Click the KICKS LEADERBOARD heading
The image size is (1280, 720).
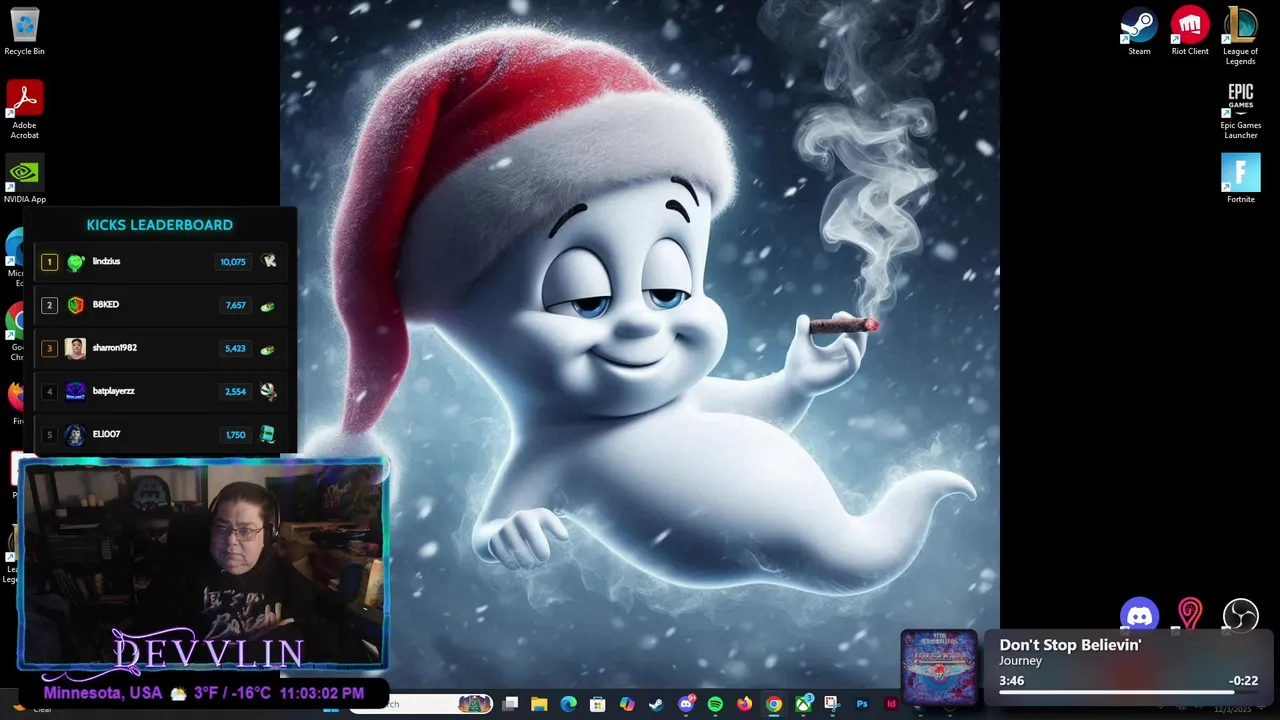point(159,225)
